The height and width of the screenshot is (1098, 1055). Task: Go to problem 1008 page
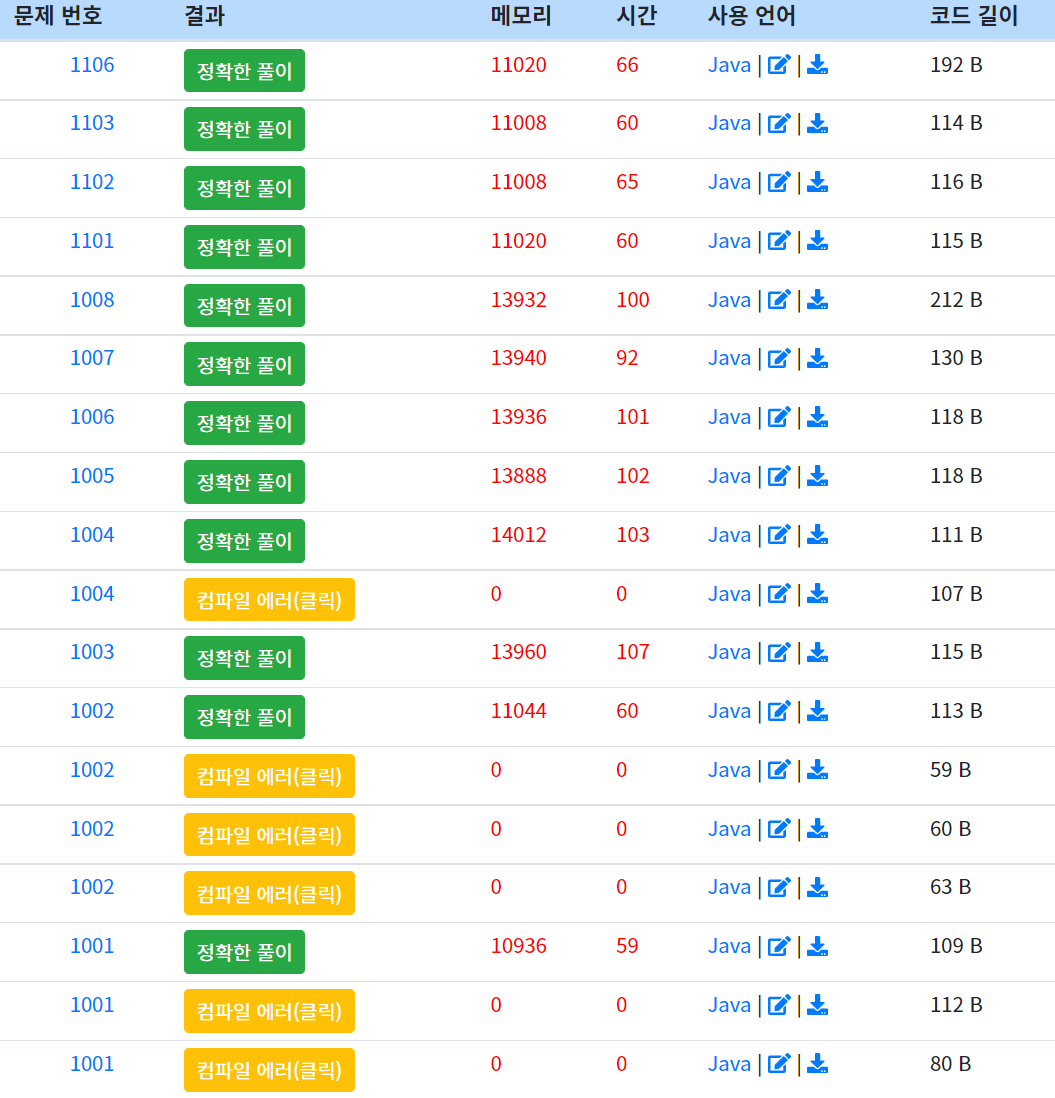point(92,300)
